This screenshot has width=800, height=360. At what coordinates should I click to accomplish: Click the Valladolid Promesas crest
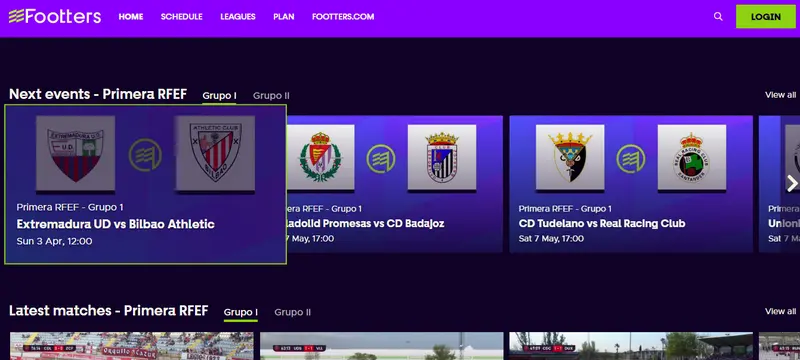320,158
